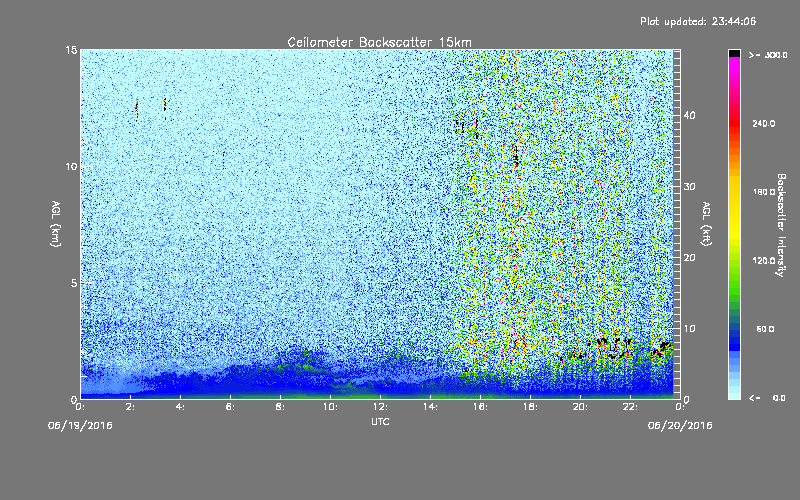Select the "AGL (kft)" axis label

(706, 224)
